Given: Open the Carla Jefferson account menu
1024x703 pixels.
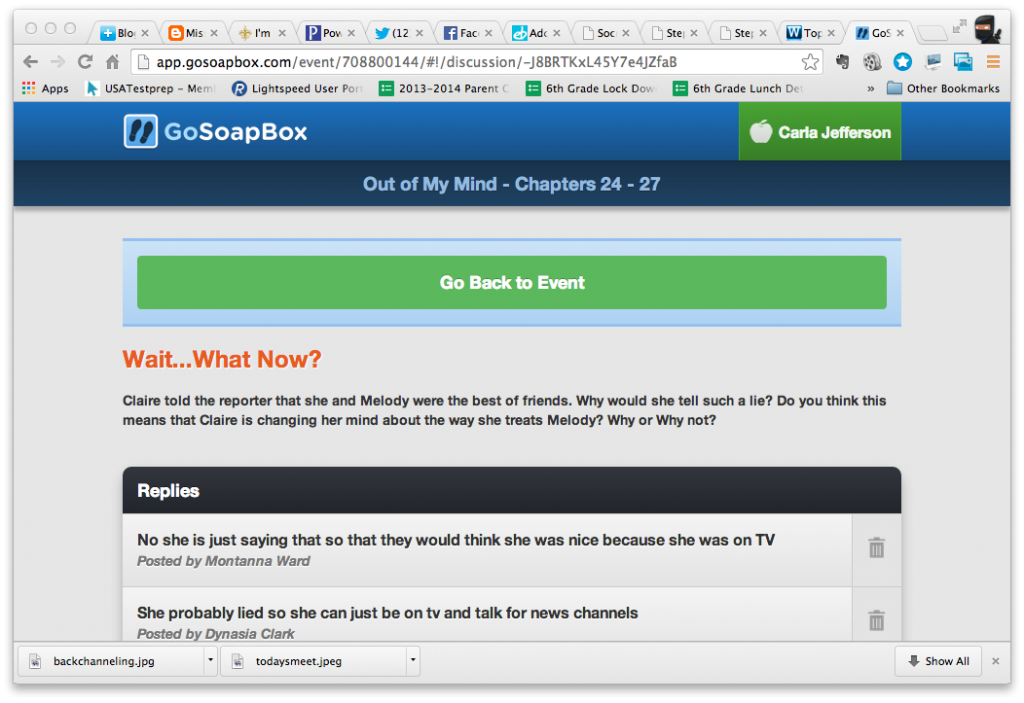Looking at the screenshot, I should pyautogui.click(x=820, y=132).
